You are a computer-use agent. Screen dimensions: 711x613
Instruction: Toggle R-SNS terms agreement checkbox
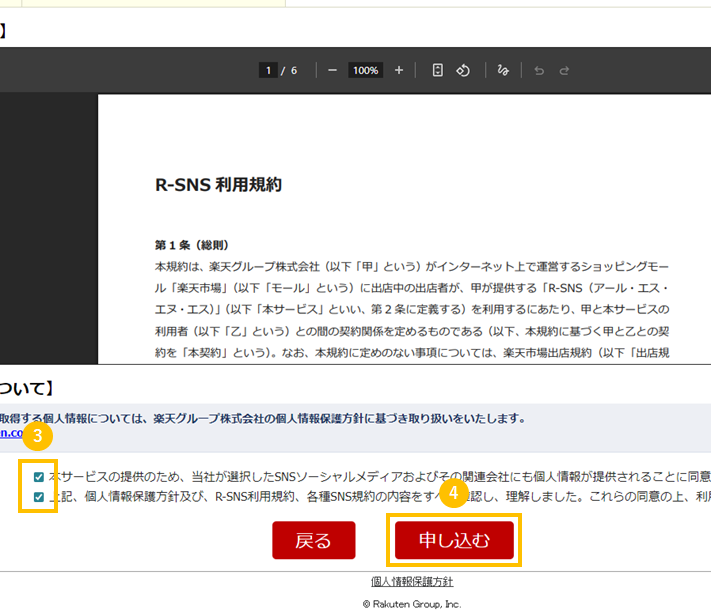(x=39, y=496)
